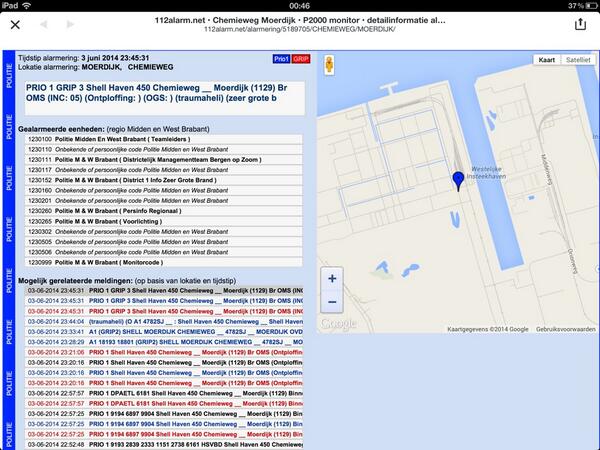The image size is (600, 450).
Task: Select row 1230160 Onbekende code
Action: tap(164, 191)
